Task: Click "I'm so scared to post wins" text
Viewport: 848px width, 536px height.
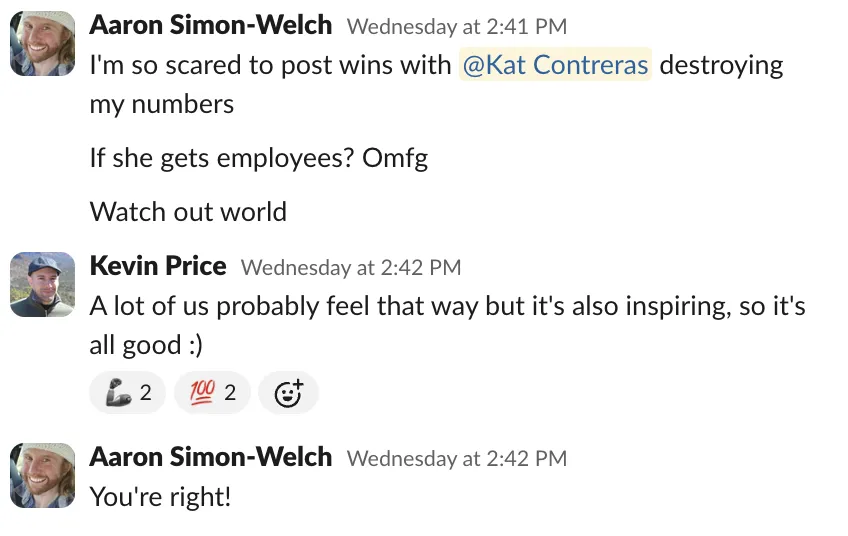Action: [x=270, y=66]
